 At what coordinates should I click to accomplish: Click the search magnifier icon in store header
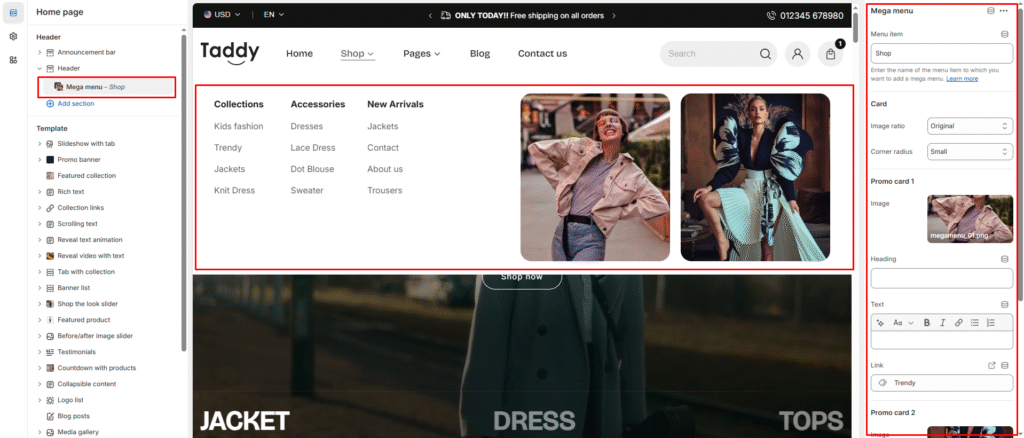[x=765, y=54]
